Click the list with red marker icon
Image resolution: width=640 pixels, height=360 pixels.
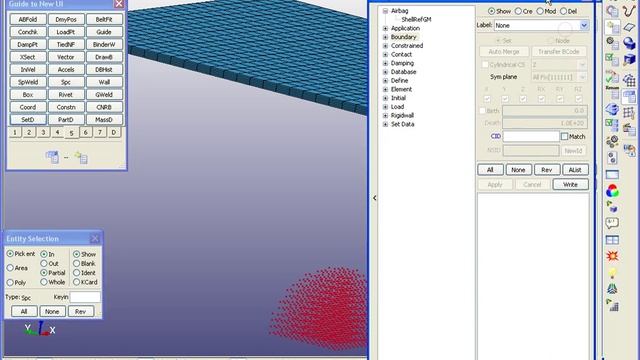tap(629, 129)
